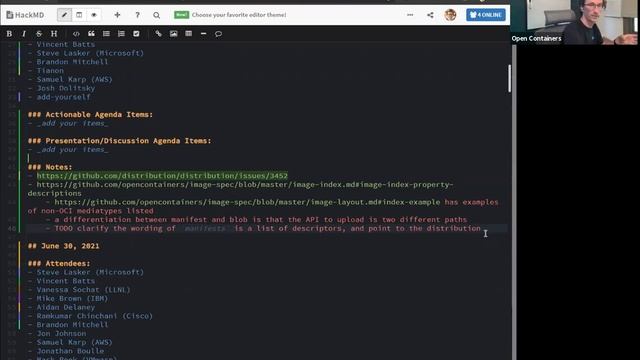Screen dimensions: 640x360
Task: Apply bold formatting
Action: click(x=9, y=34)
